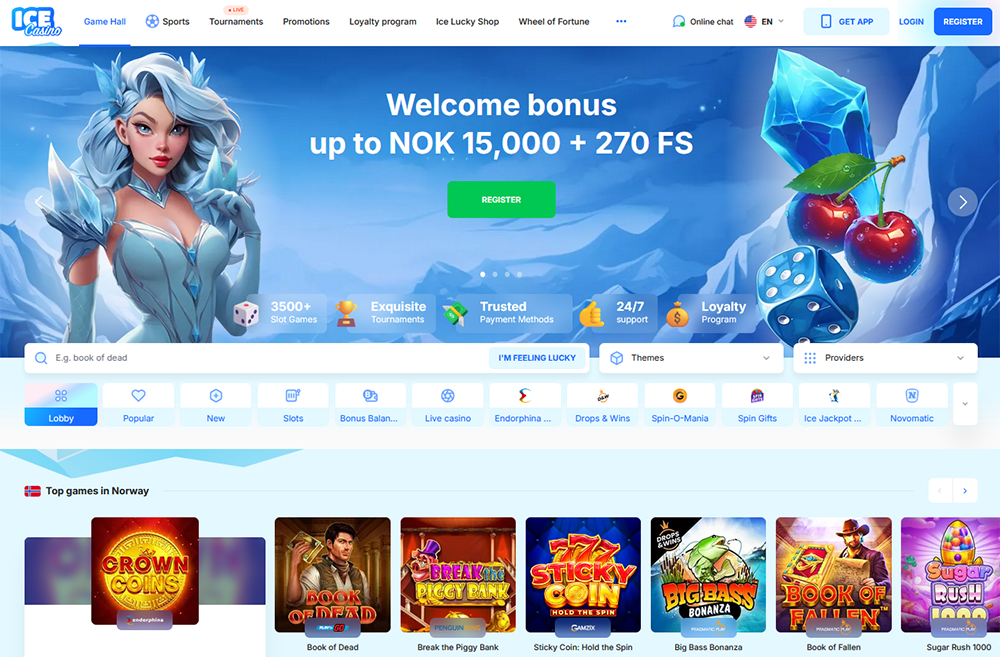This screenshot has width=1000, height=657.
Task: Go to the next banner slide arrow
Action: [962, 202]
